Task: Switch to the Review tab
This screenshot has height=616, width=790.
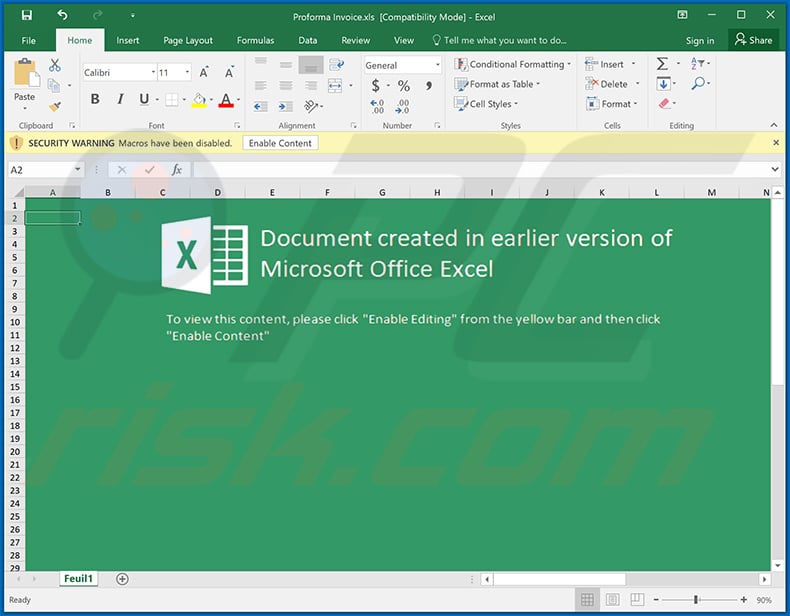Action: click(x=356, y=40)
